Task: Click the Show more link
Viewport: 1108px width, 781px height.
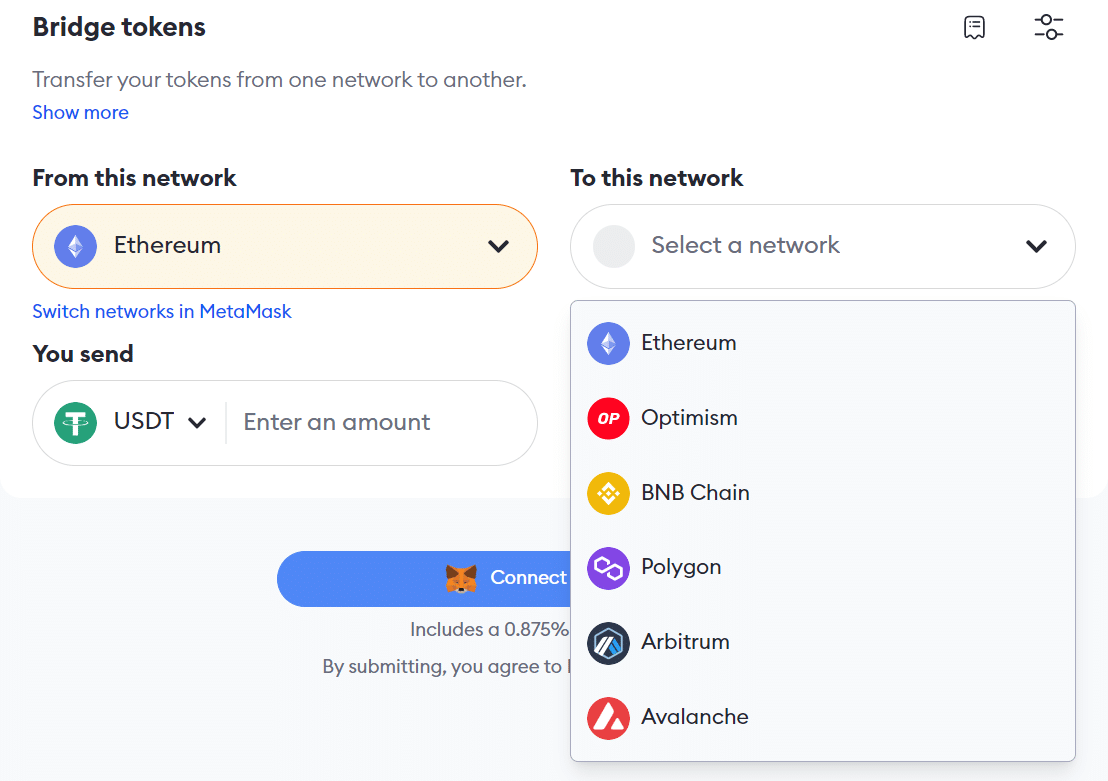Action: click(x=81, y=112)
